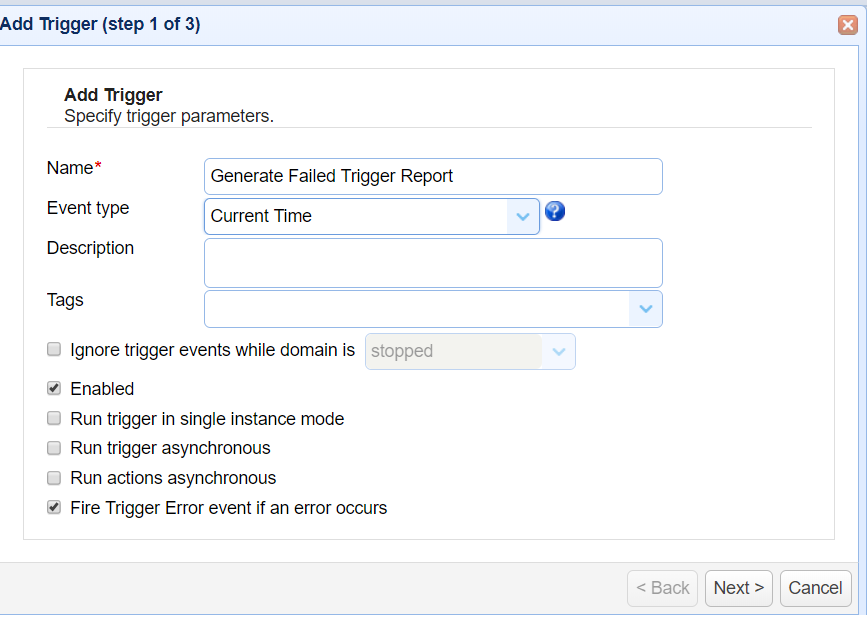Cancel the trigger creation
Viewport: 868px width, 618px height.
click(815, 588)
